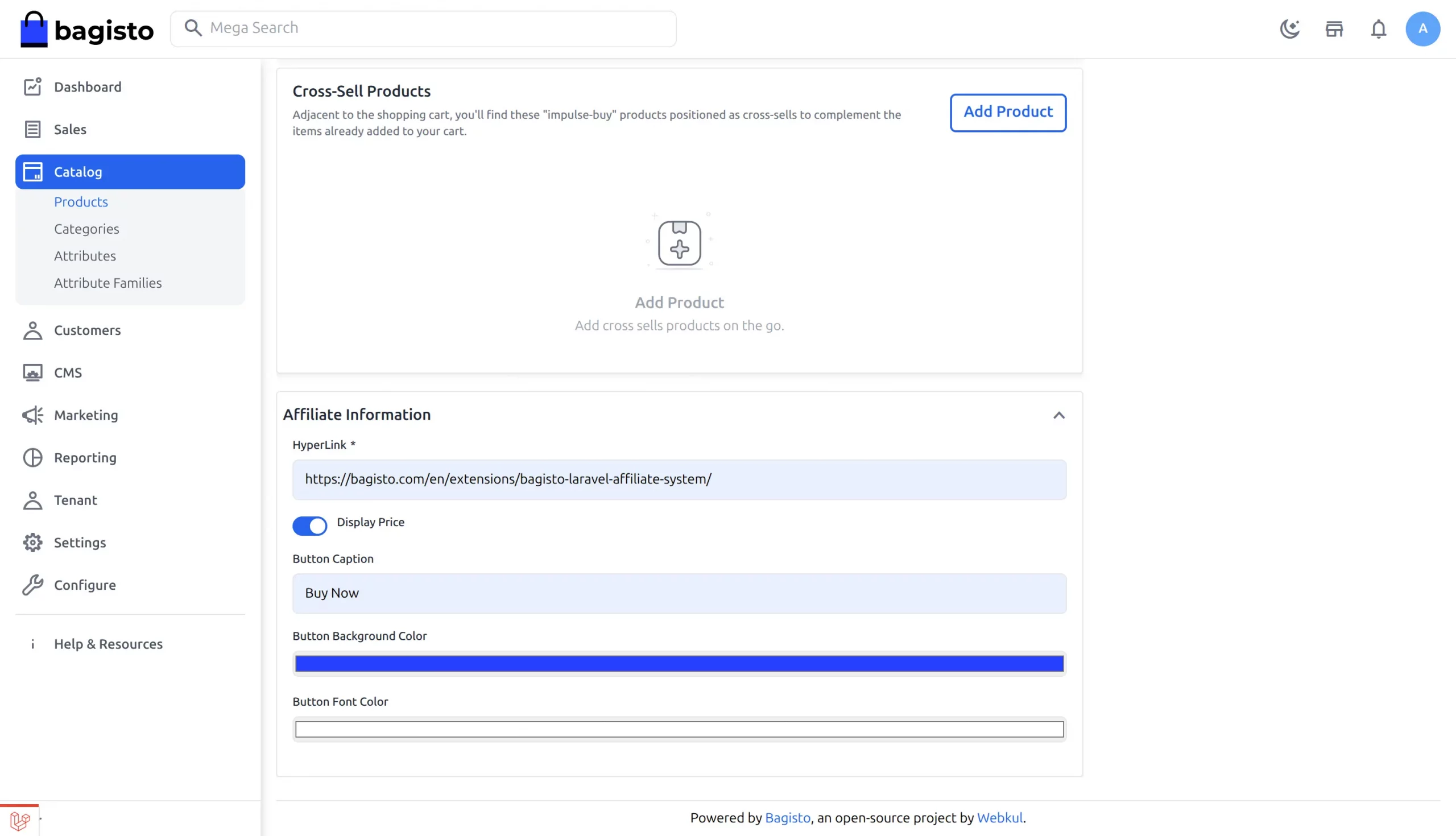Click the Configure wrench icon
This screenshot has width=1456, height=836.
(33, 585)
